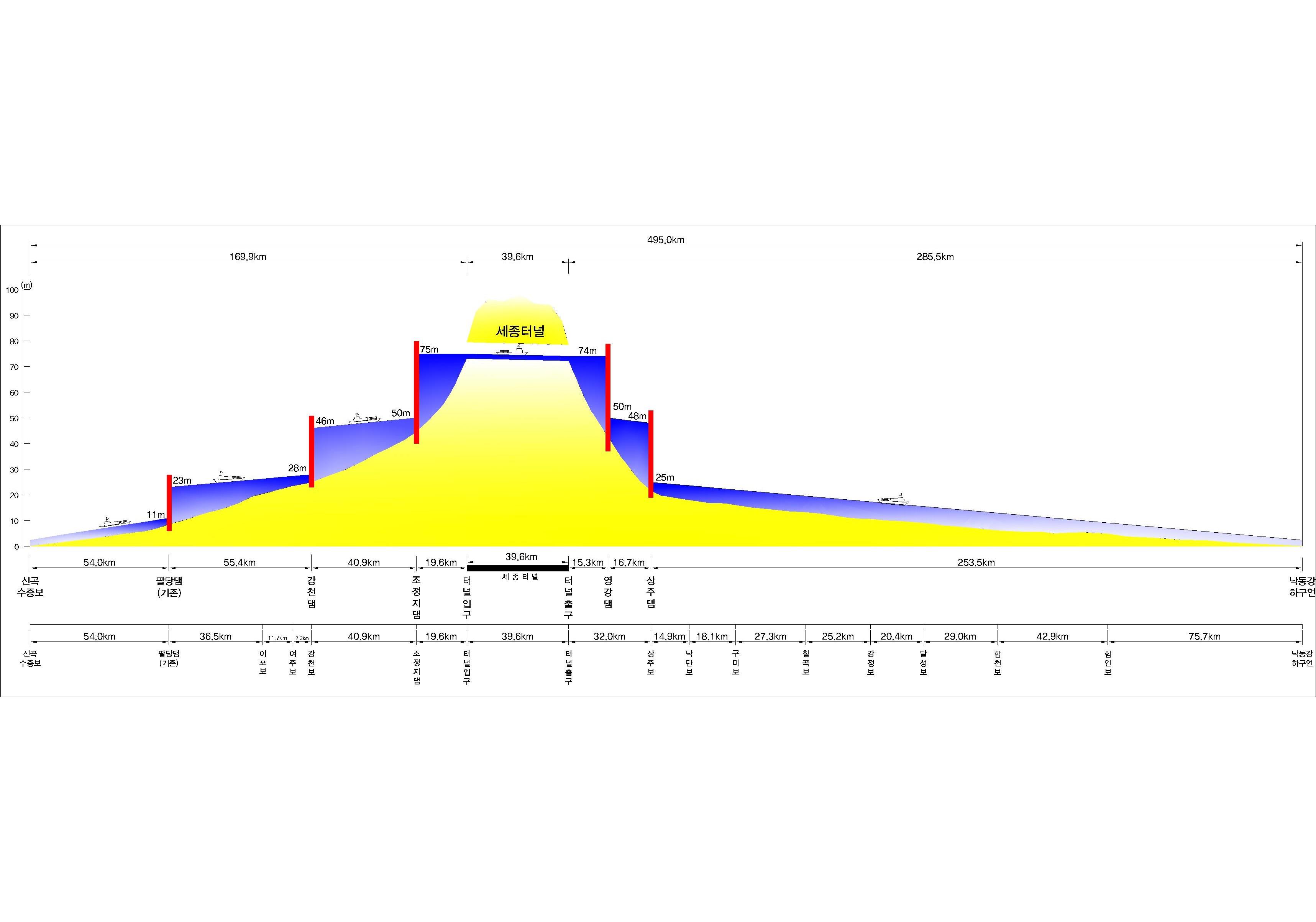Select the 42.9km distance label
Image resolution: width=1316 pixels, height=922 pixels.
(1052, 636)
